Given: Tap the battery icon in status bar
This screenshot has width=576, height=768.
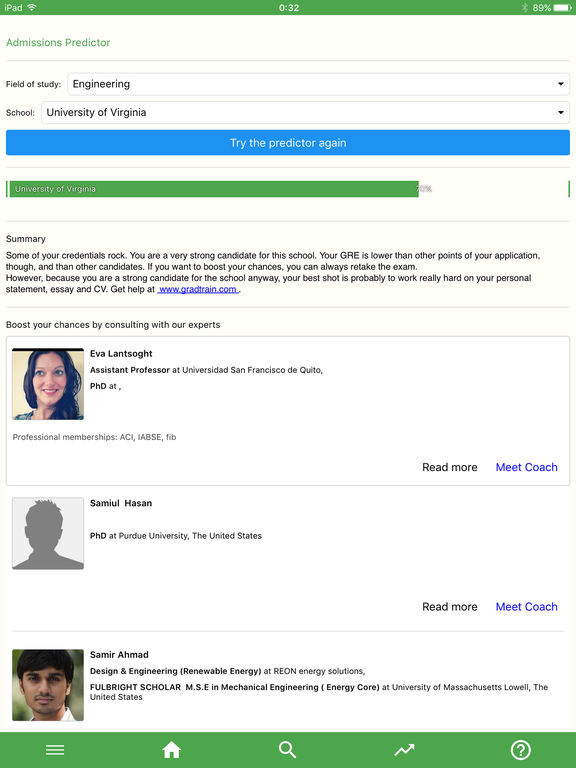Looking at the screenshot, I should [x=562, y=7].
